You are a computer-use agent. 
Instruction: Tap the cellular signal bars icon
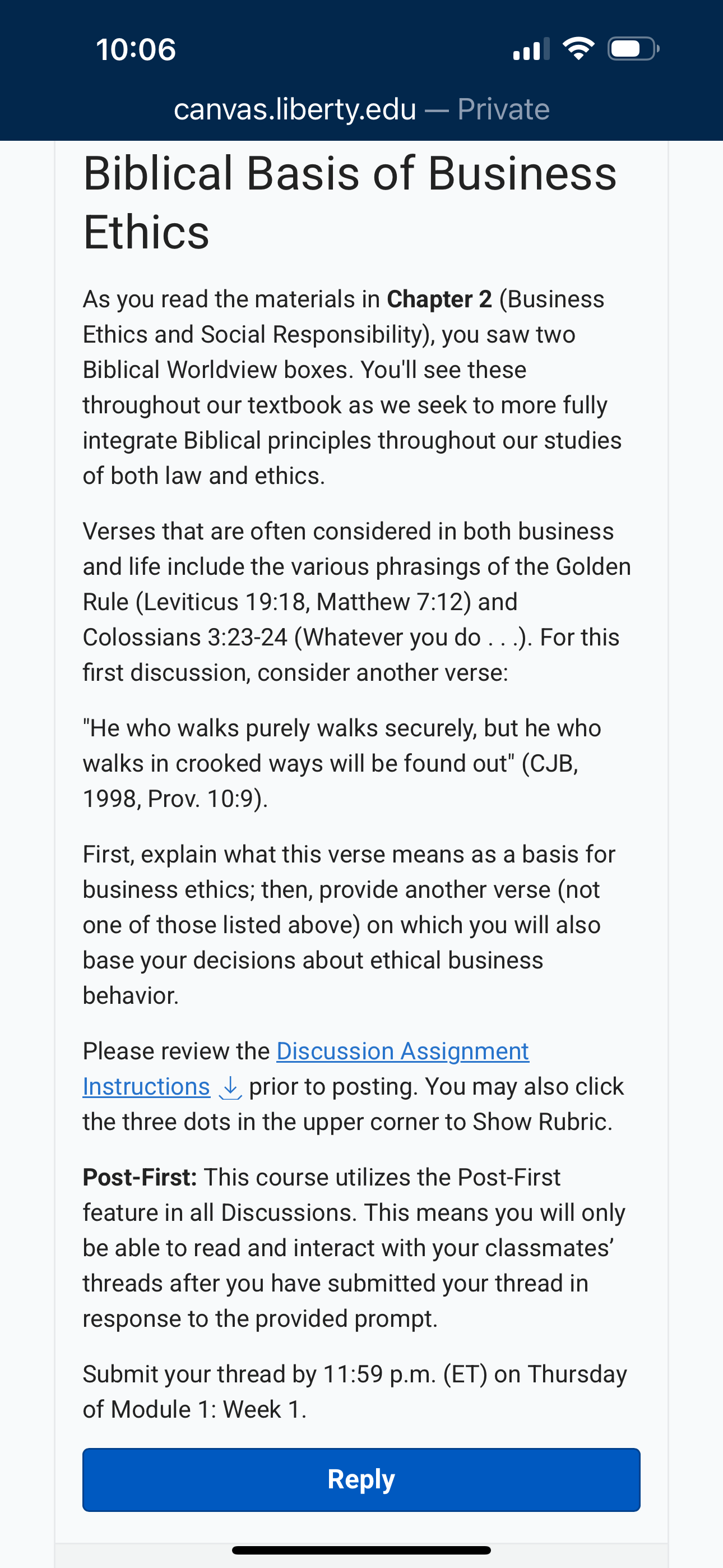(531, 49)
